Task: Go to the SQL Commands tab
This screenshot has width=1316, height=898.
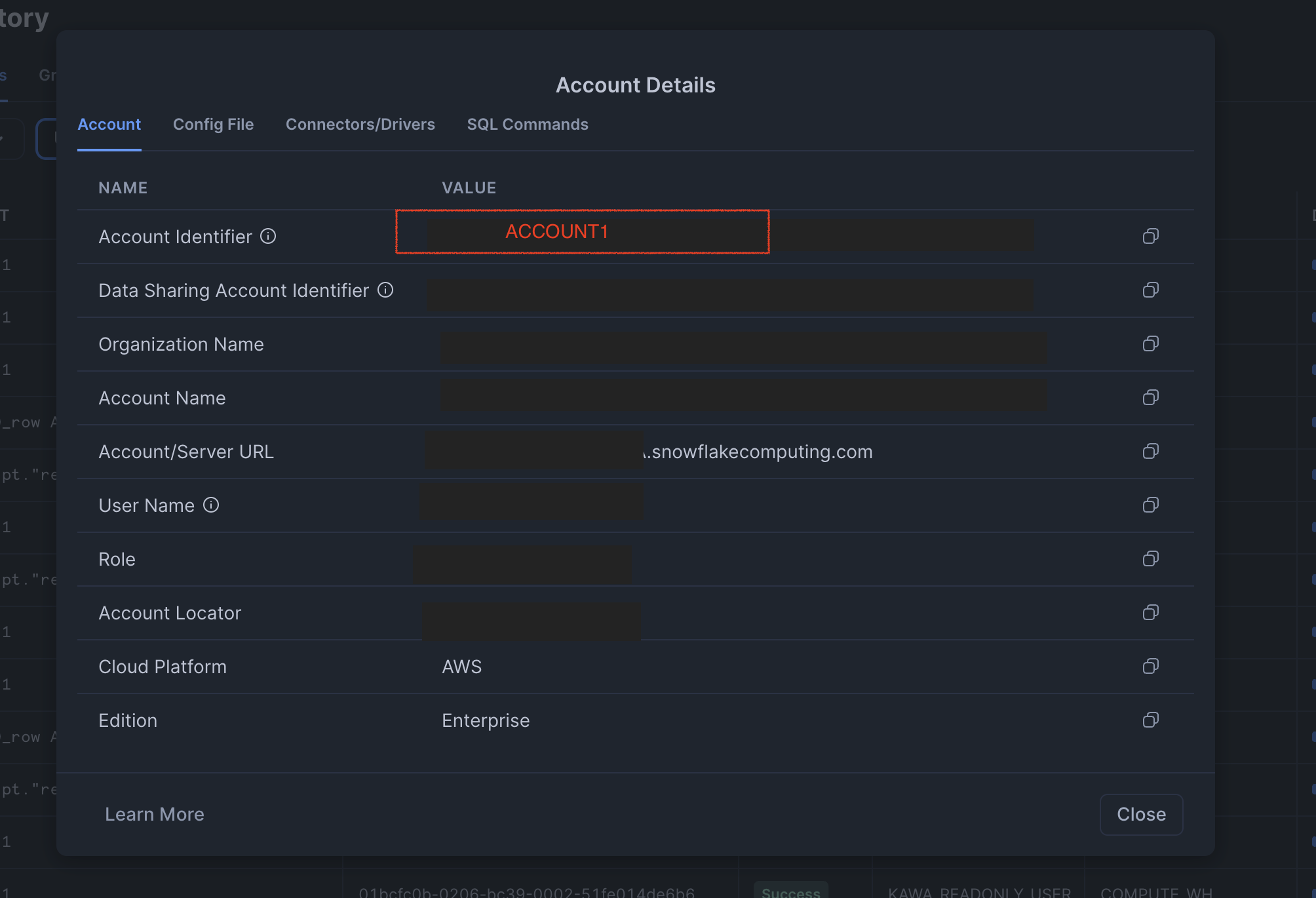Action: 527,125
